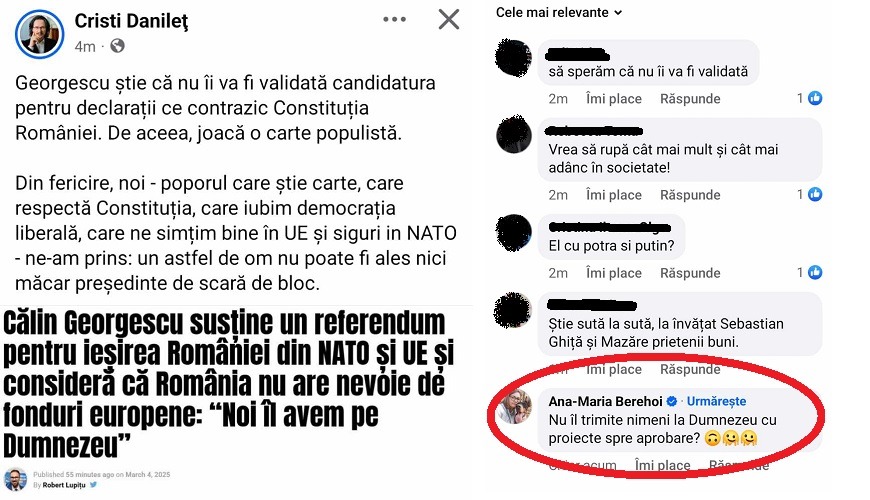Open Ana-Maria Berehoi profile name
Viewport: 870px width, 500px height.
point(605,401)
